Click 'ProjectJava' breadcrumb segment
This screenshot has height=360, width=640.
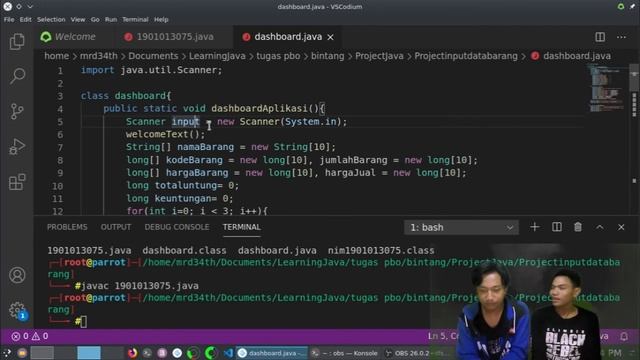click(379, 56)
